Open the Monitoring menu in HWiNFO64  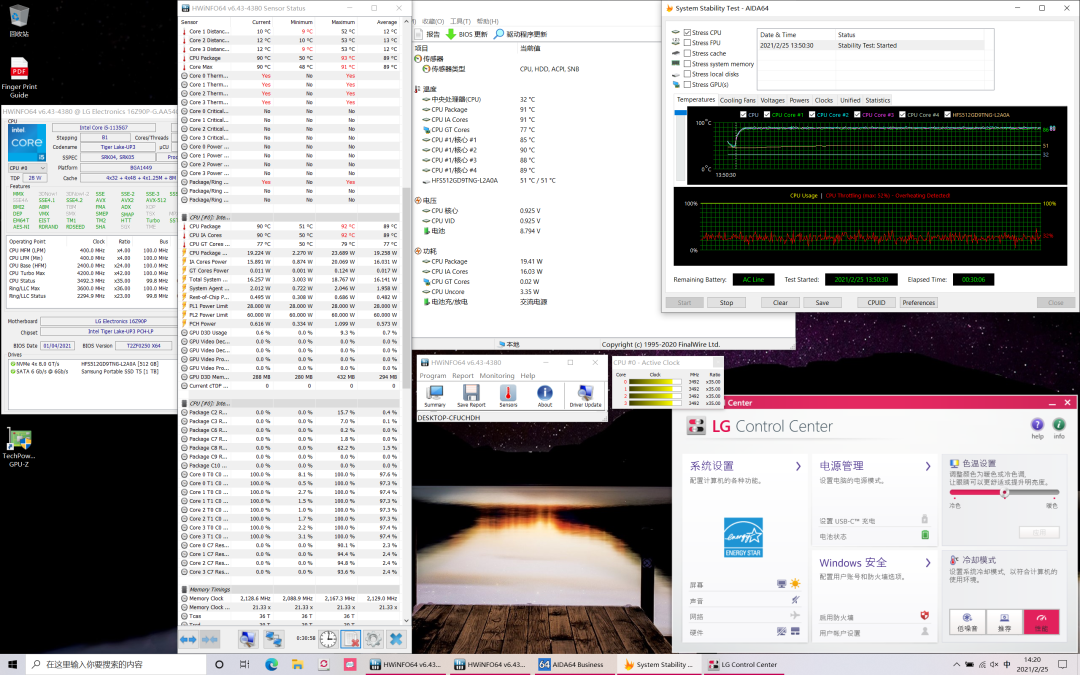pyautogui.click(x=497, y=376)
